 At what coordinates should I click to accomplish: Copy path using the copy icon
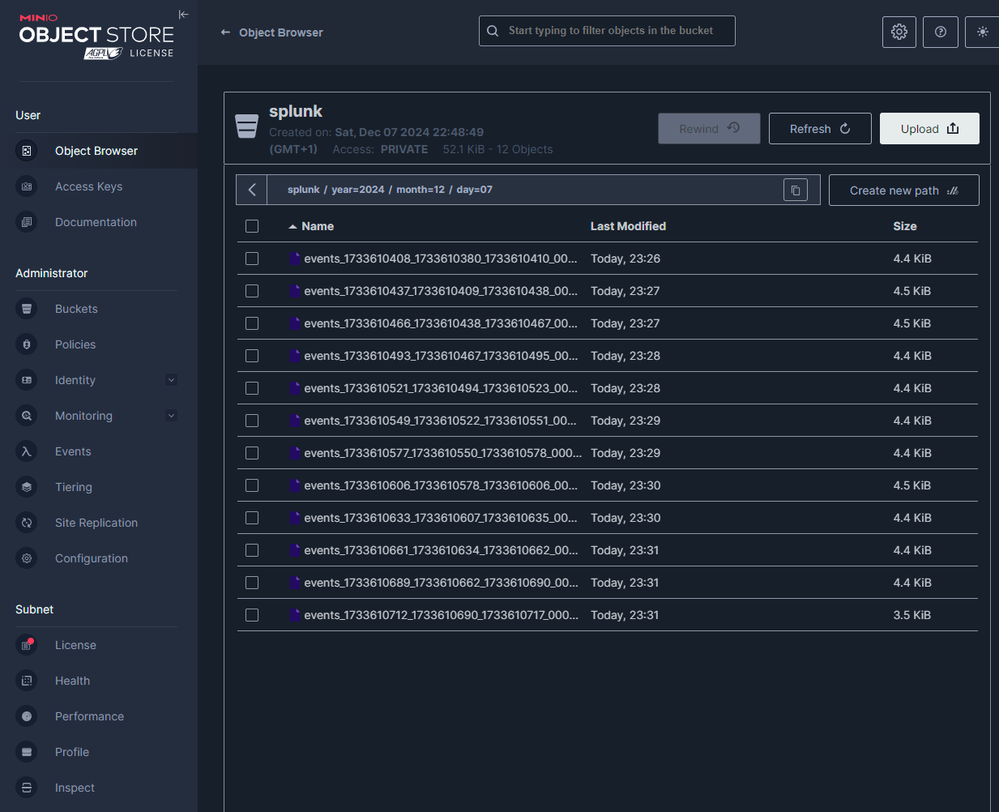[795, 190]
